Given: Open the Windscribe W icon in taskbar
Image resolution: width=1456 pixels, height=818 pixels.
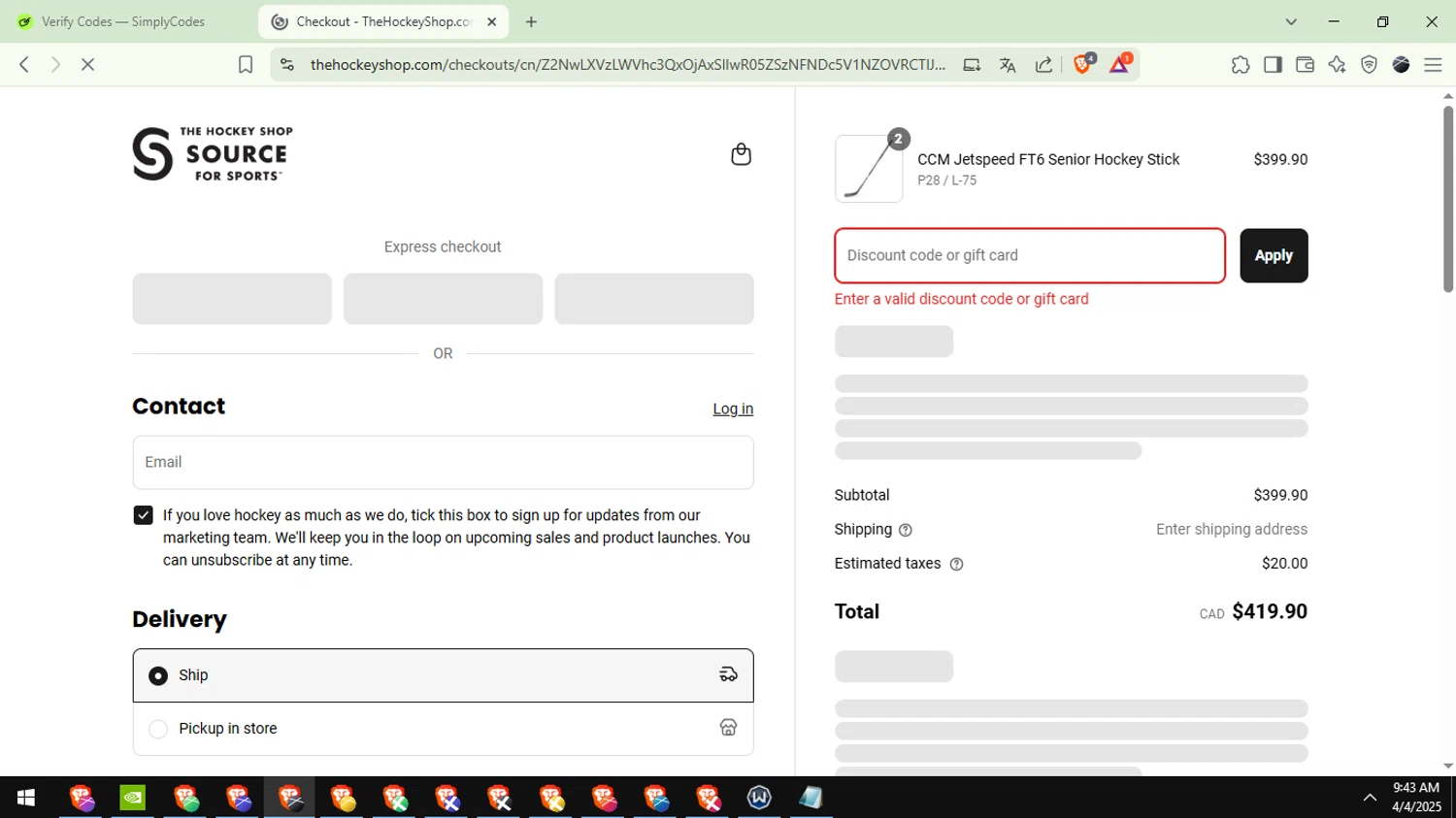Looking at the screenshot, I should tap(759, 798).
